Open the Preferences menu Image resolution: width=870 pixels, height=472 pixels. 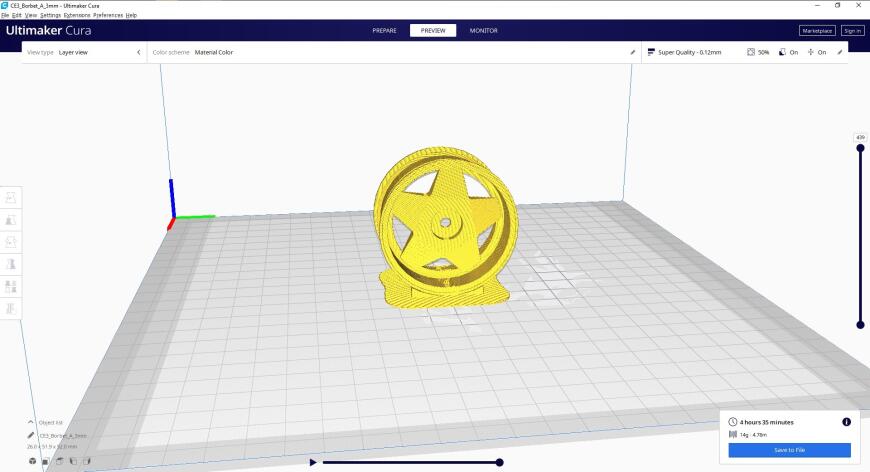(108, 15)
